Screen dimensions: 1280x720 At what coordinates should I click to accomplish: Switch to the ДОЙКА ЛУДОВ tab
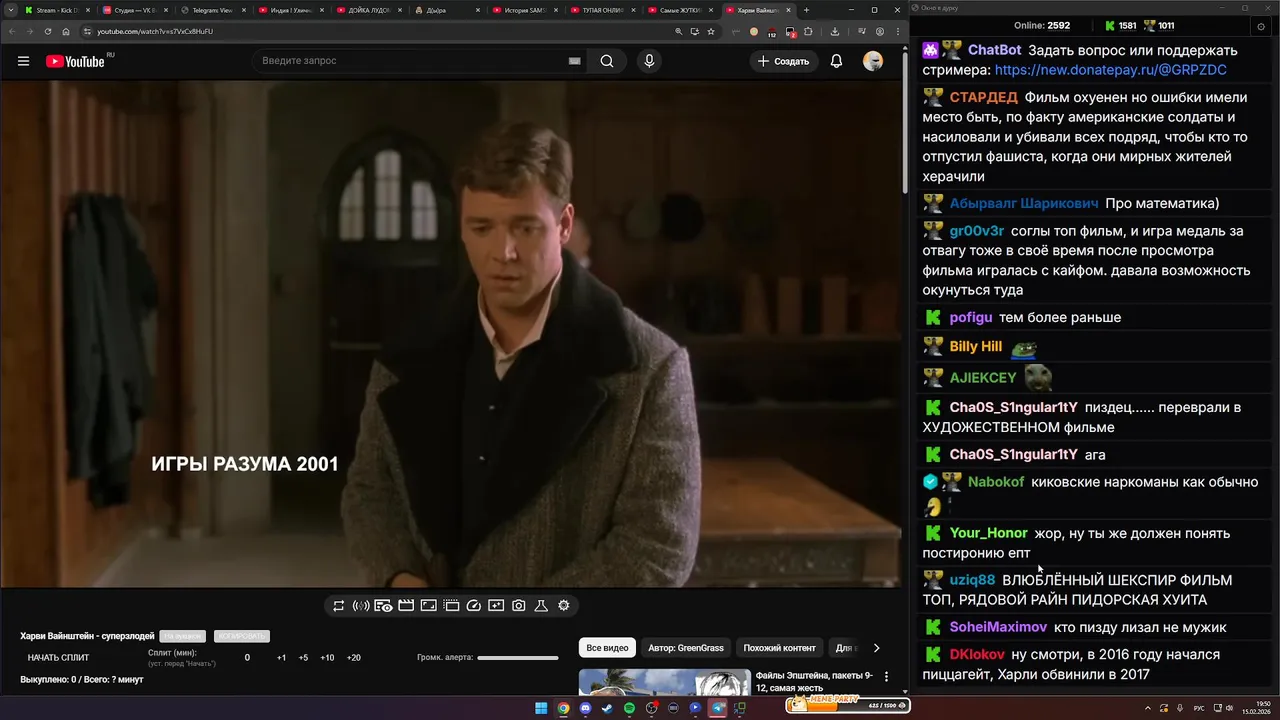pos(369,10)
